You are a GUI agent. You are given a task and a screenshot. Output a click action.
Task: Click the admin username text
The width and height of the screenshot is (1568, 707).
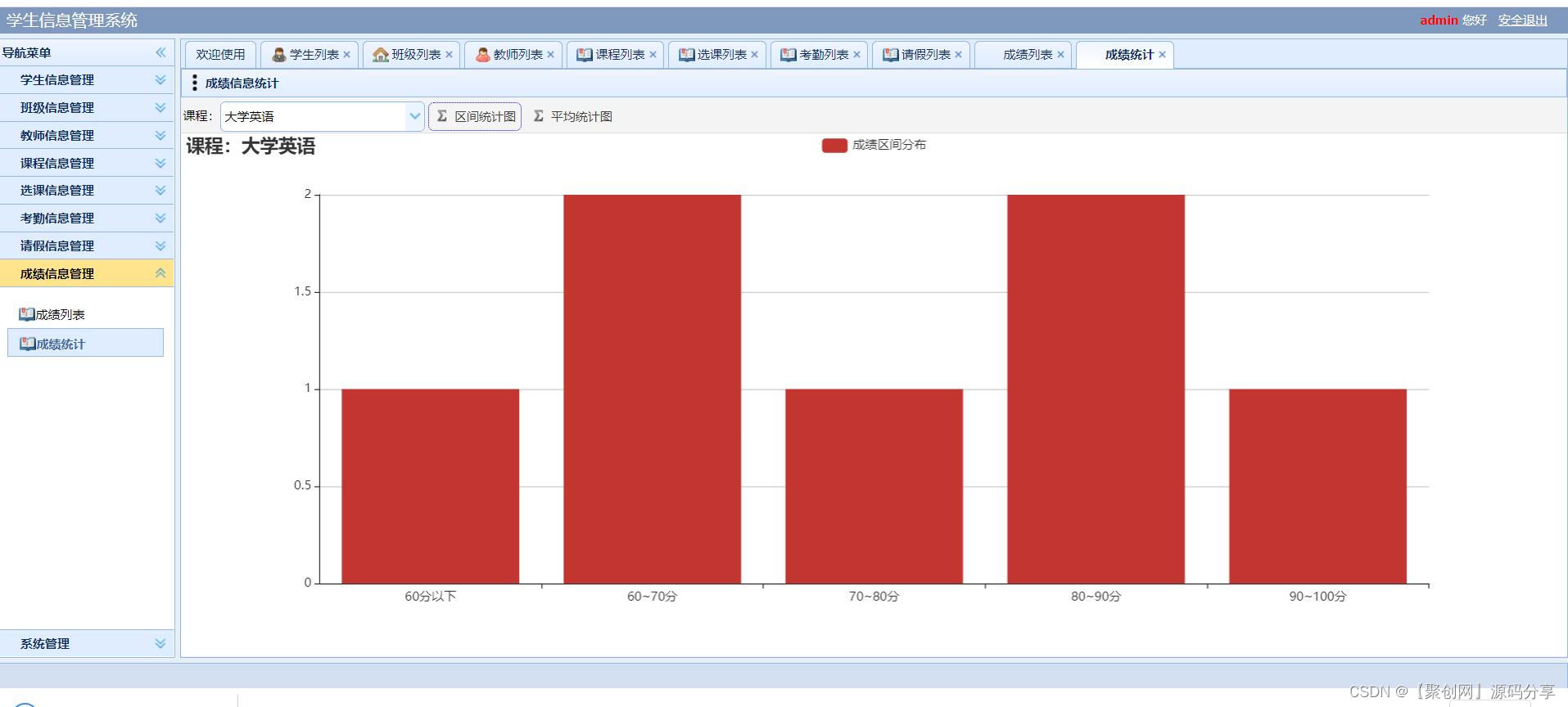click(x=1439, y=20)
